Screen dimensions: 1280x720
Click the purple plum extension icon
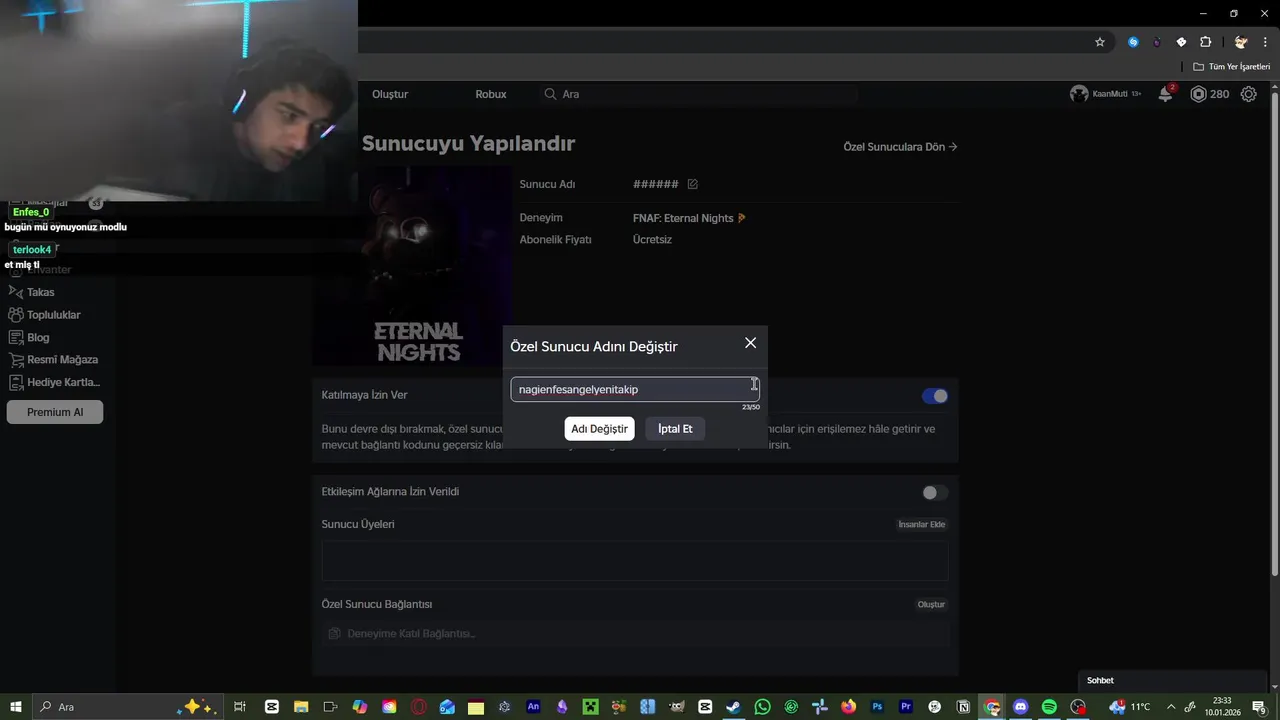(x=1157, y=42)
